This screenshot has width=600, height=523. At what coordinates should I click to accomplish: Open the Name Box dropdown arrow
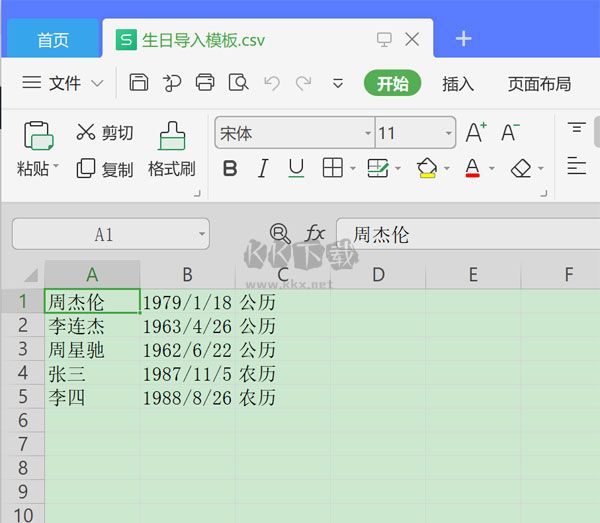(x=202, y=234)
